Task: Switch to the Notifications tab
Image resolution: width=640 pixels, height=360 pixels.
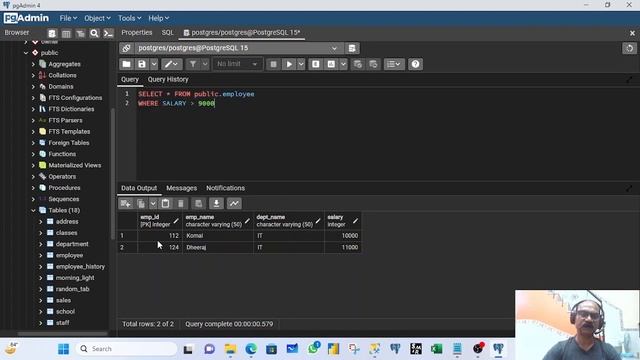Action: (x=225, y=188)
